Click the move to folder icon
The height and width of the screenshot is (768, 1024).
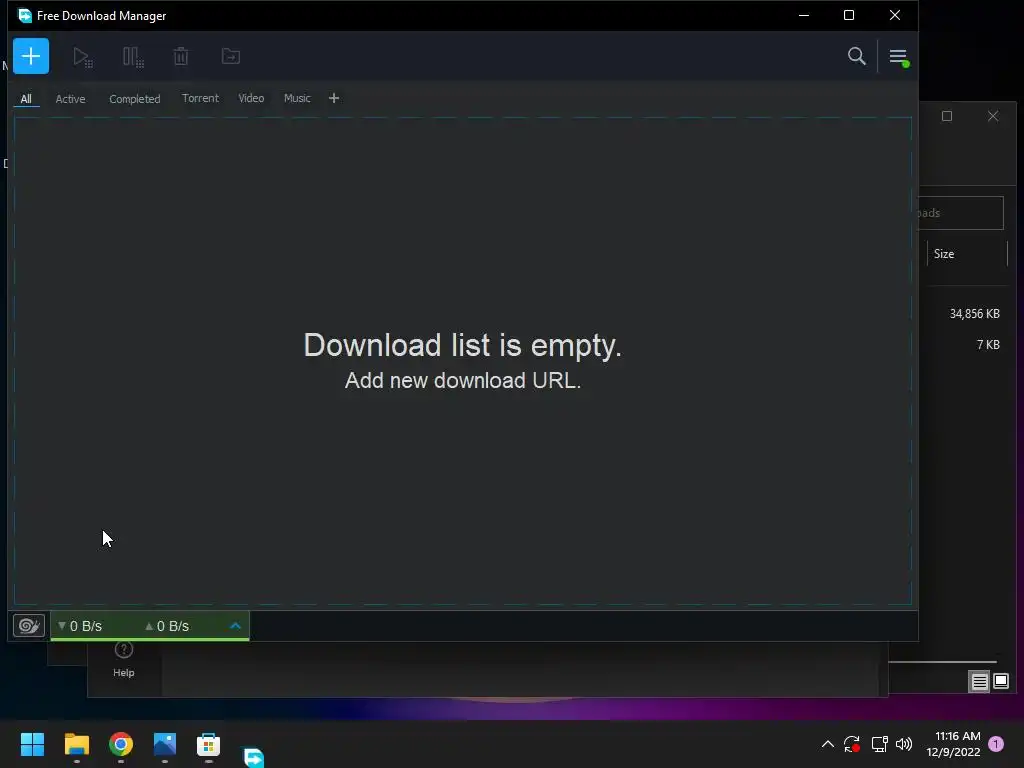pos(231,57)
